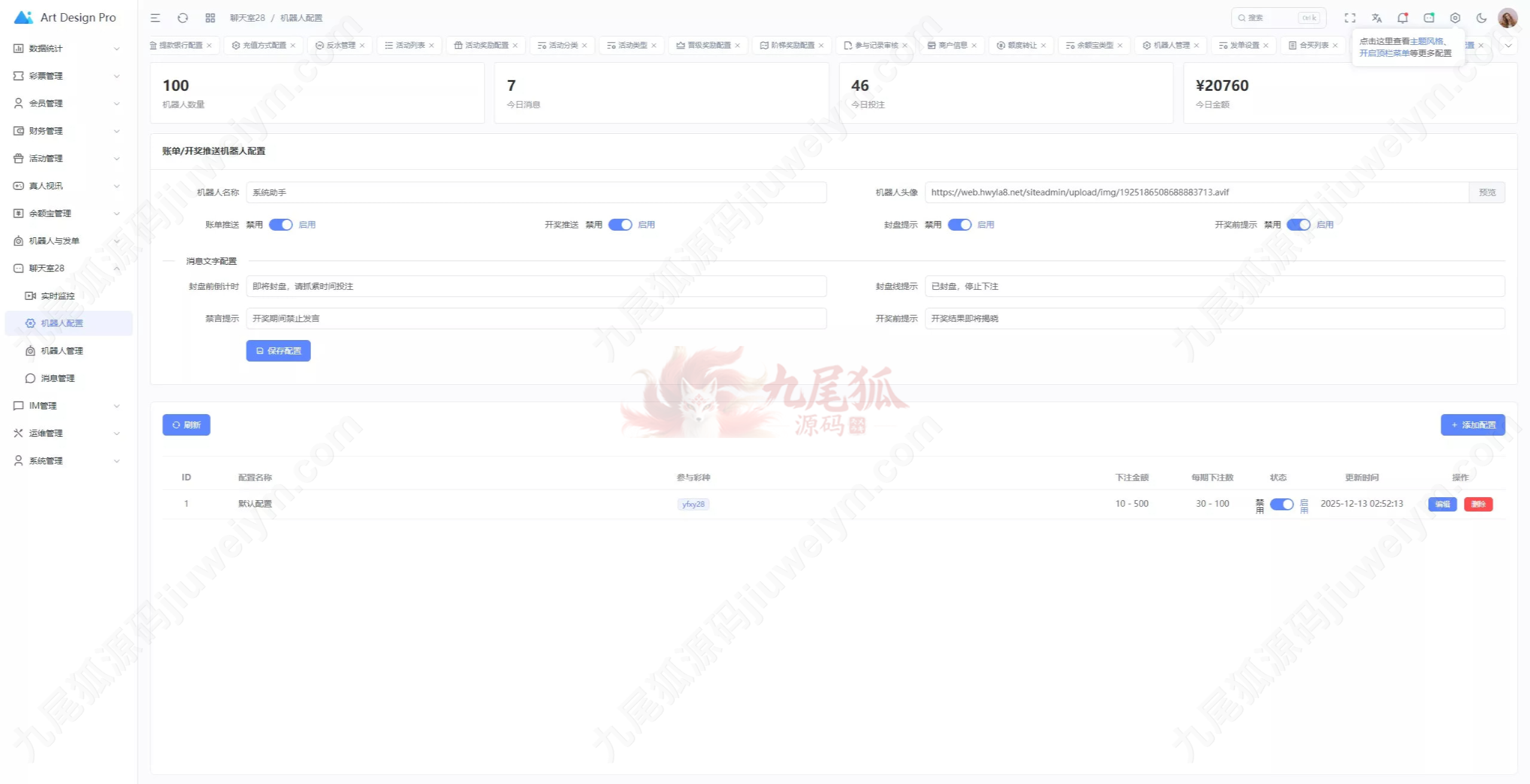Open the settings gear icon in header

tap(1455, 18)
